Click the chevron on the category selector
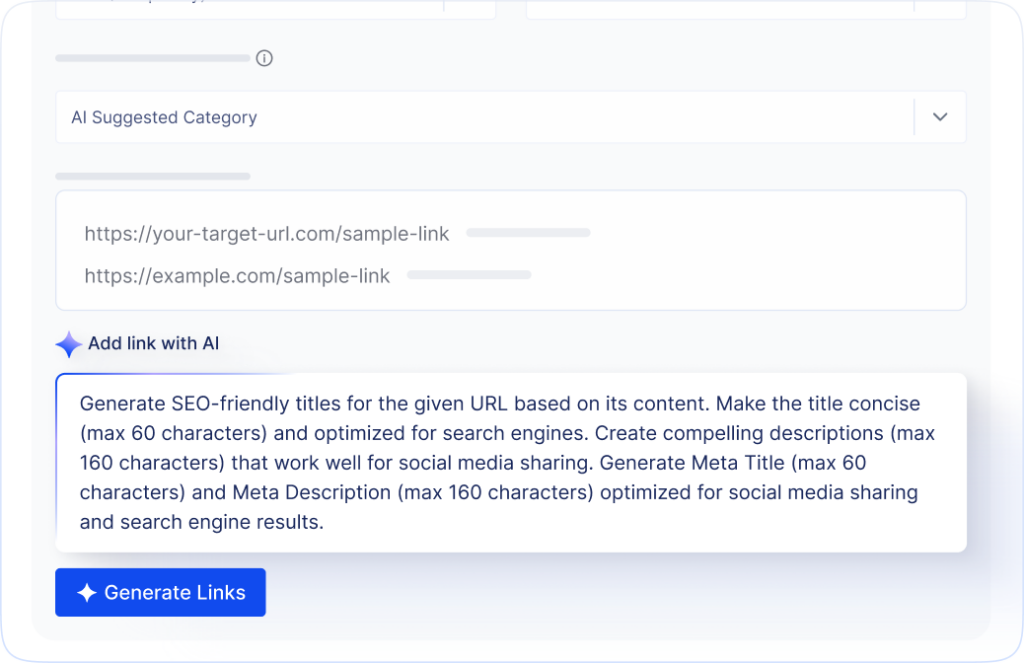The image size is (1024, 663). pyautogui.click(x=939, y=117)
